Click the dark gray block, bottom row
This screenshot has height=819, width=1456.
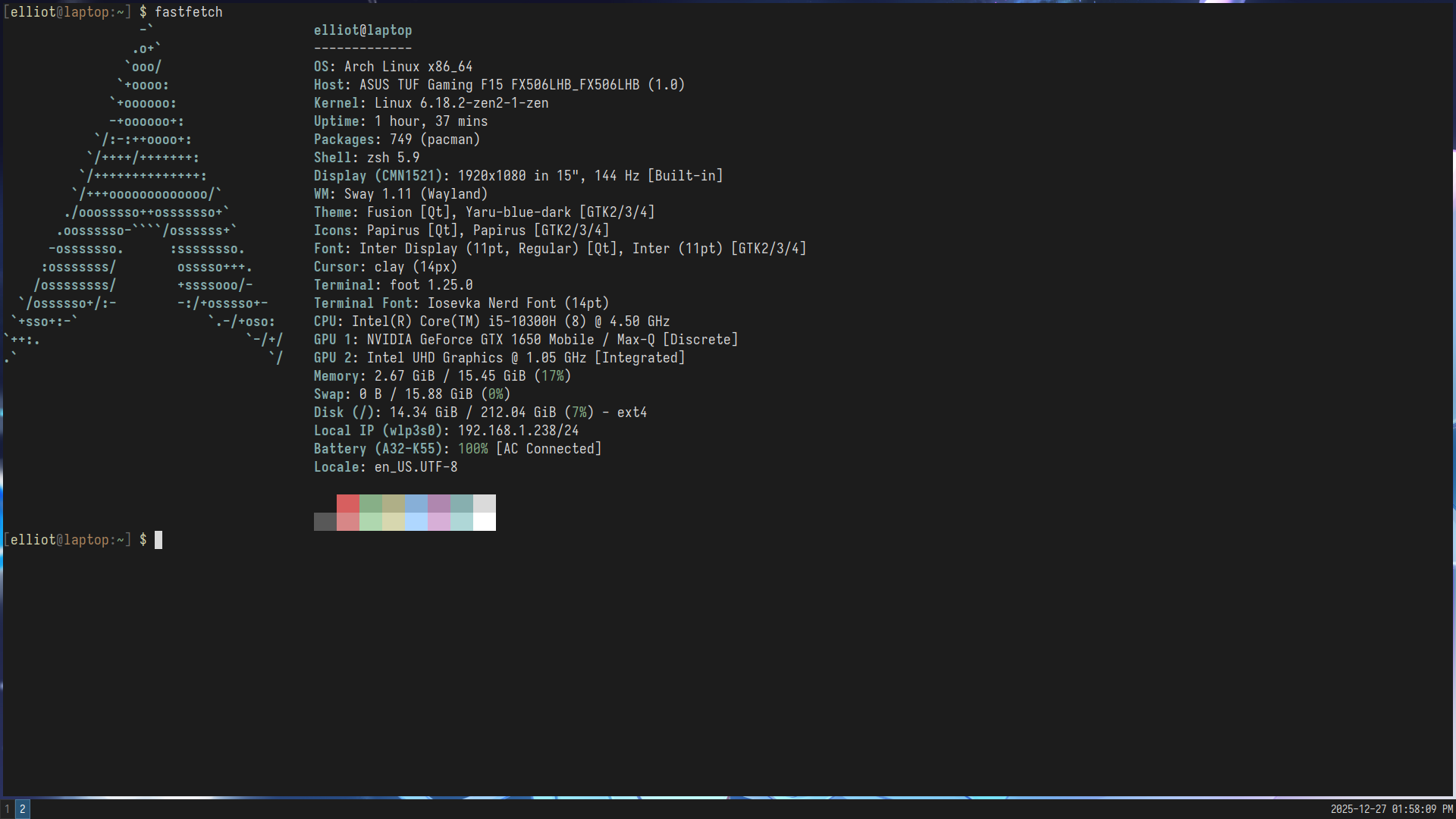[325, 522]
